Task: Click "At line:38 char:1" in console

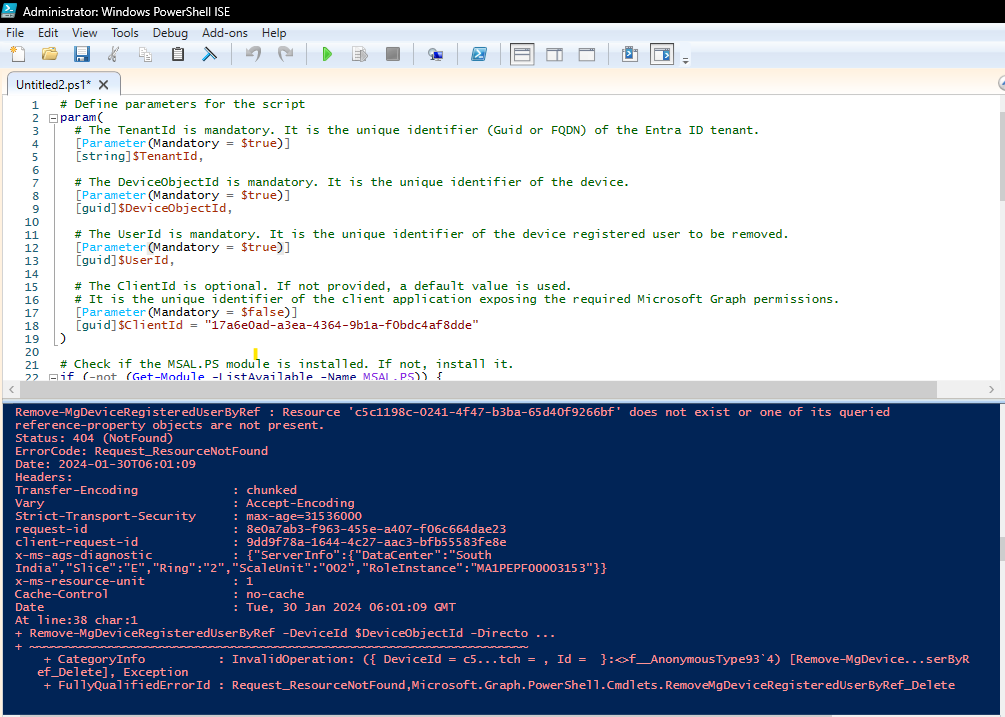Action: click(x=76, y=620)
